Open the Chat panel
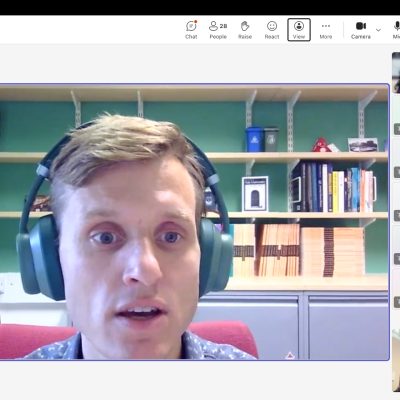This screenshot has height=400, width=400. coord(191,30)
